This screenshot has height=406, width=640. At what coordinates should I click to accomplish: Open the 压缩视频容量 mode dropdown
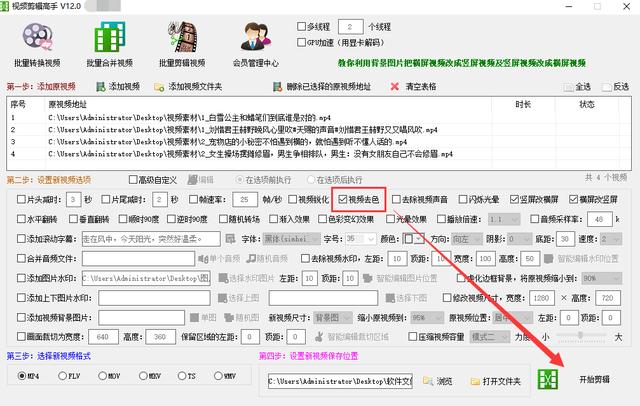pyautogui.click(x=490, y=337)
